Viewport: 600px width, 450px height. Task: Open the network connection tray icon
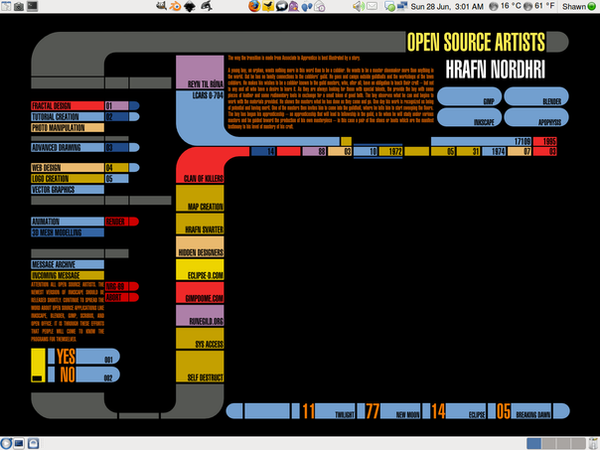(x=402, y=6)
